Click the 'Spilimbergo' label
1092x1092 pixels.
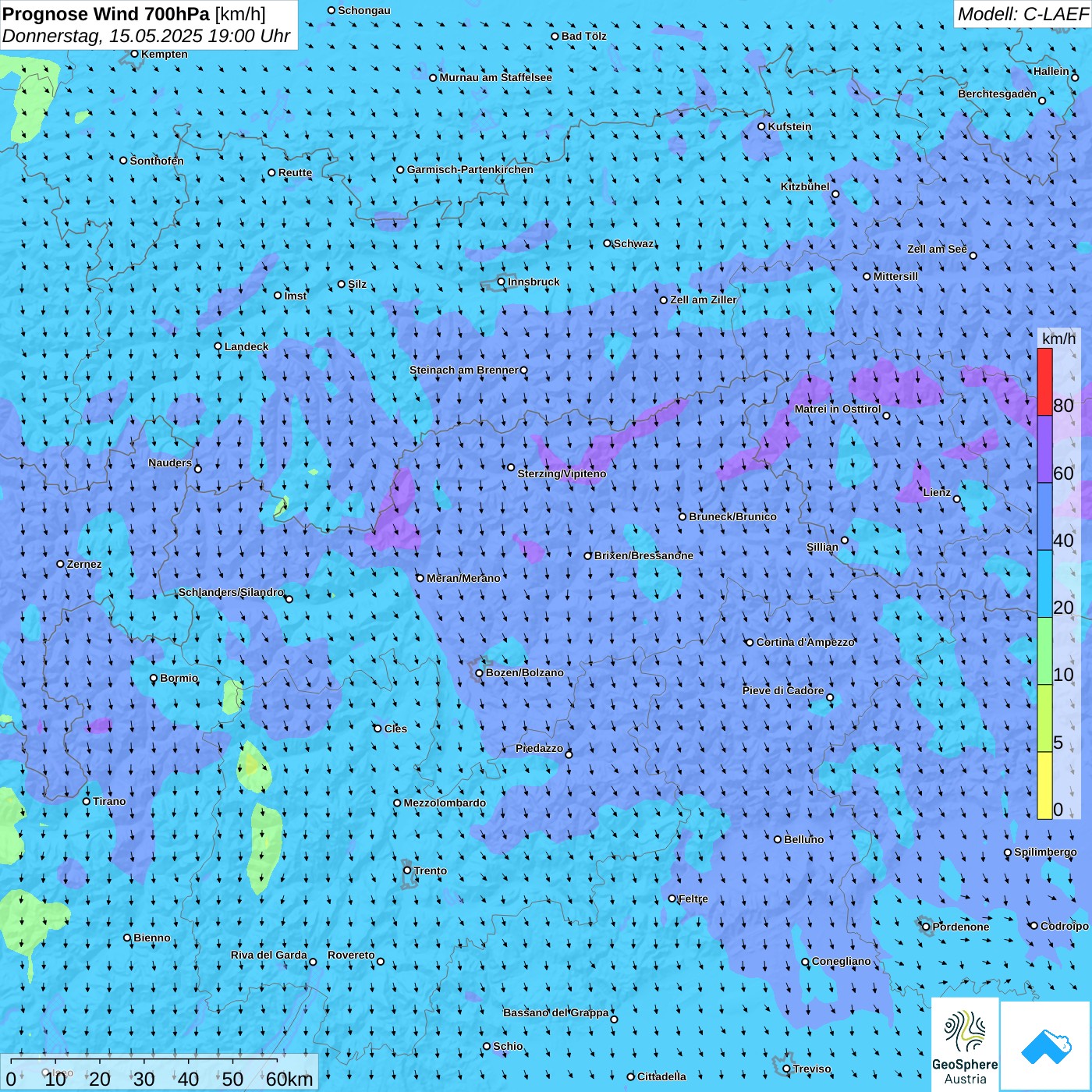1046,852
